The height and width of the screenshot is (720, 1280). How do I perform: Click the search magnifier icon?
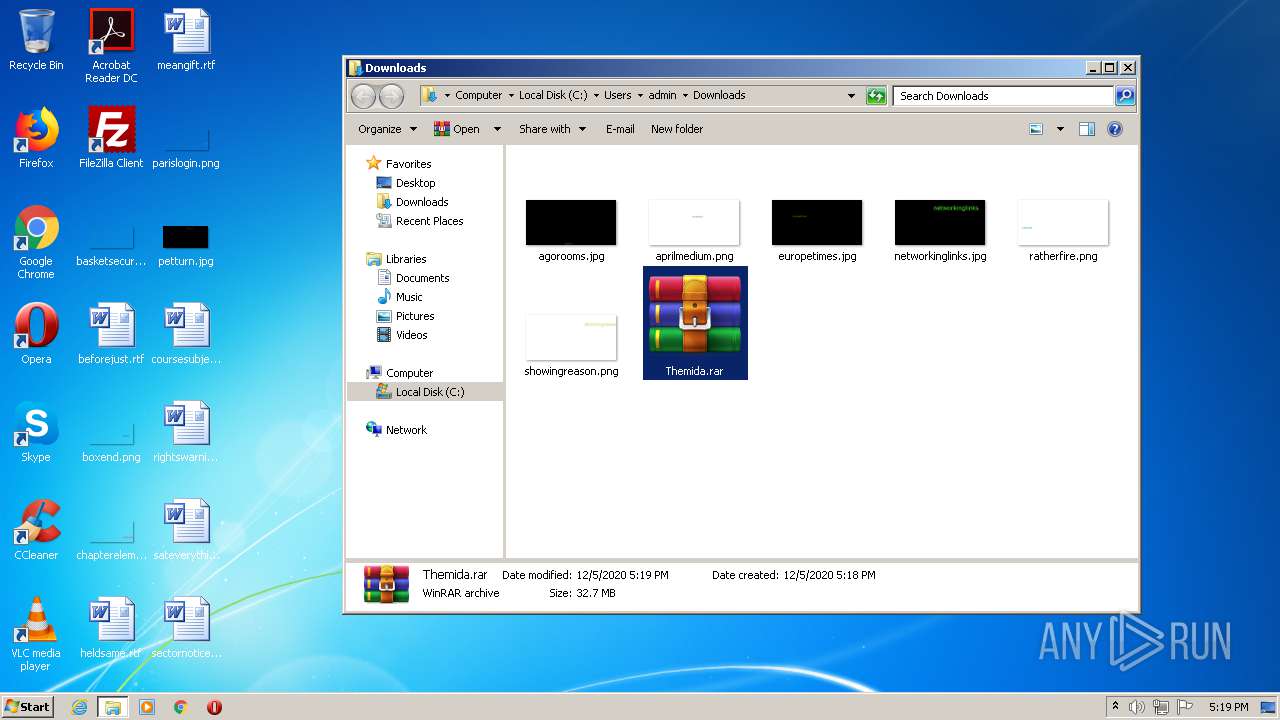click(1125, 96)
